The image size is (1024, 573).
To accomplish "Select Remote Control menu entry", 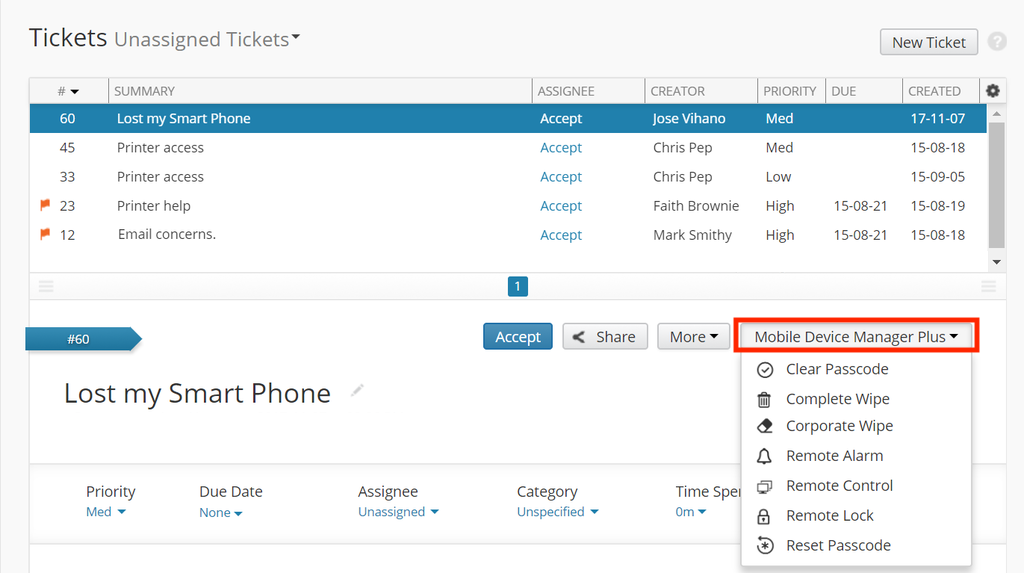I will click(x=839, y=486).
